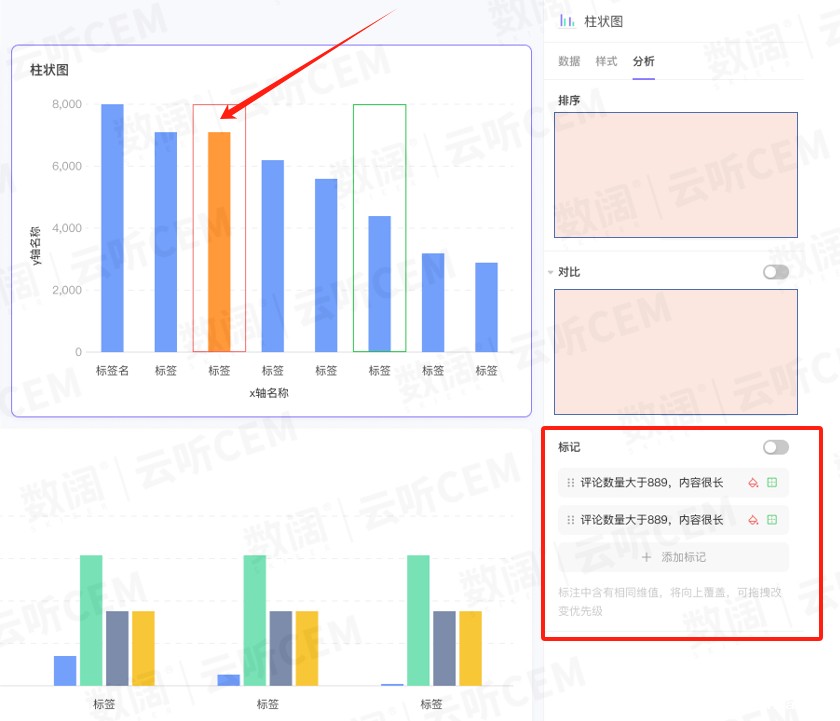Collapse the 对比 section using its arrow

tap(550, 272)
